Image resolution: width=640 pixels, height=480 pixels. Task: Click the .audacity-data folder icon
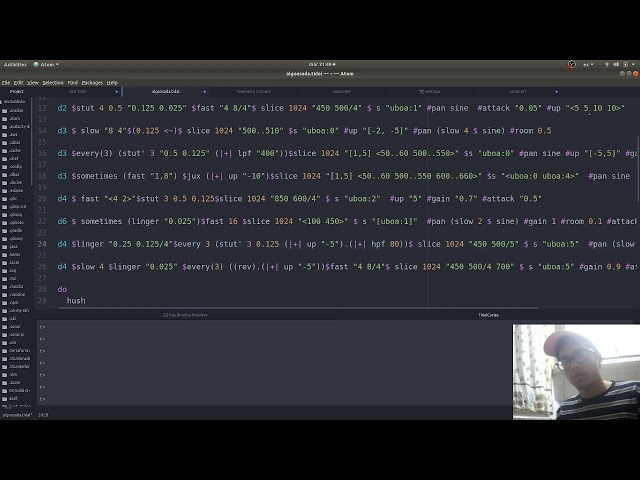point(4,127)
